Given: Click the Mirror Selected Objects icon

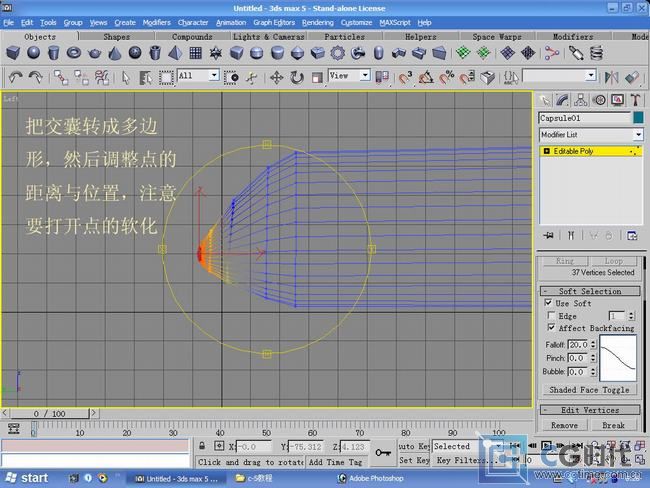Looking at the screenshot, I should [611, 78].
